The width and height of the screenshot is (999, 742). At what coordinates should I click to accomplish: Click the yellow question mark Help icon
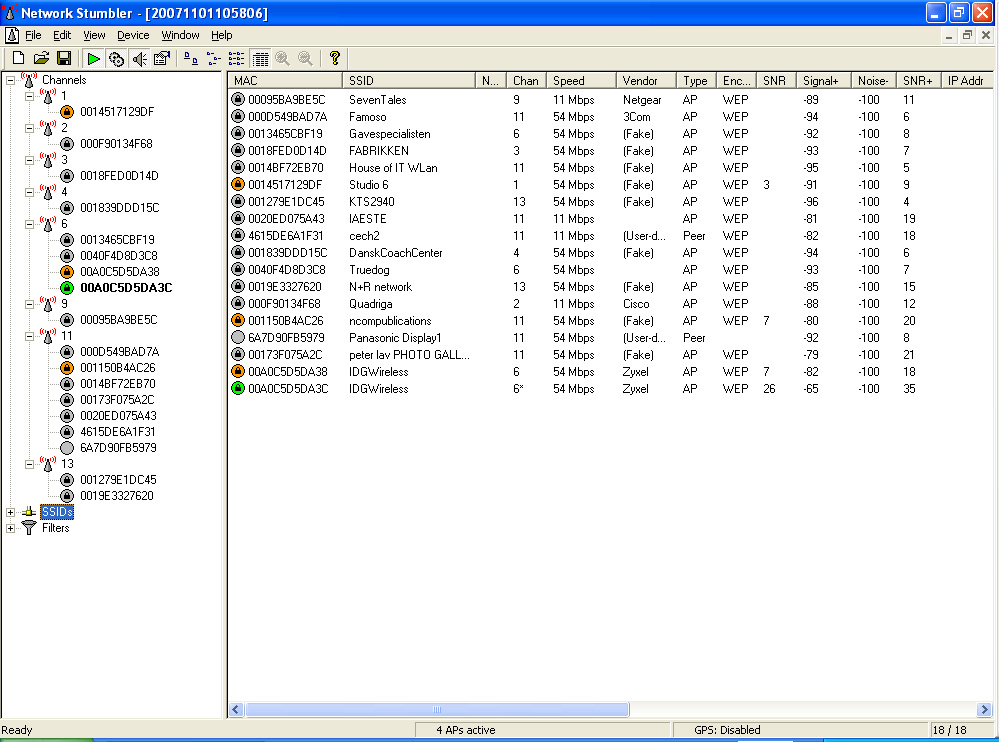pyautogui.click(x=335, y=59)
